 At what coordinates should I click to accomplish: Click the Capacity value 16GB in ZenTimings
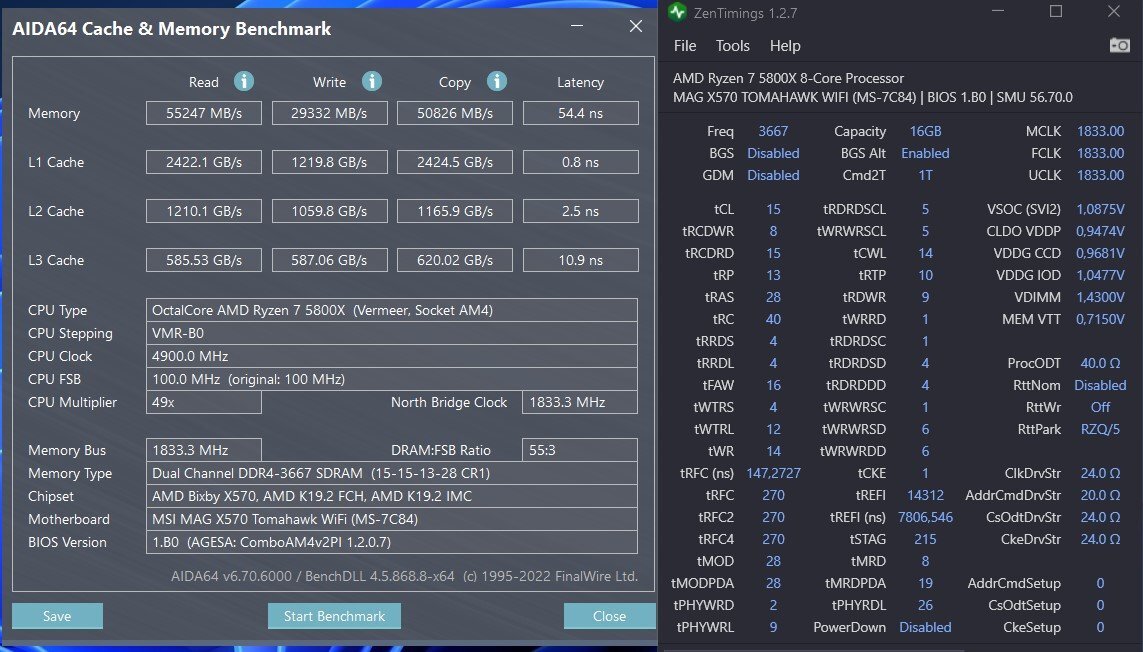[x=925, y=131]
